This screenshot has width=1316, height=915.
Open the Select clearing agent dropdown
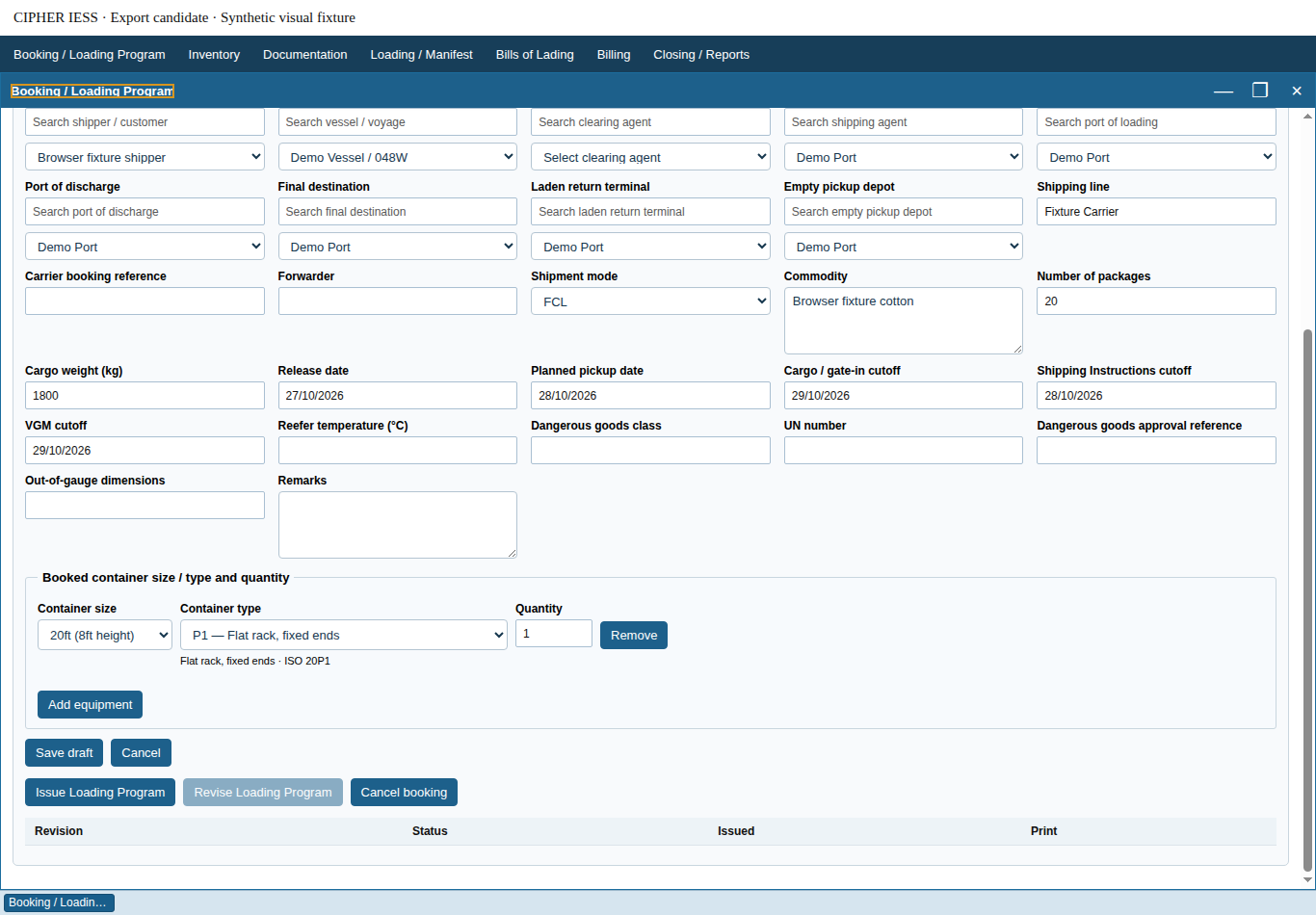tap(650, 157)
